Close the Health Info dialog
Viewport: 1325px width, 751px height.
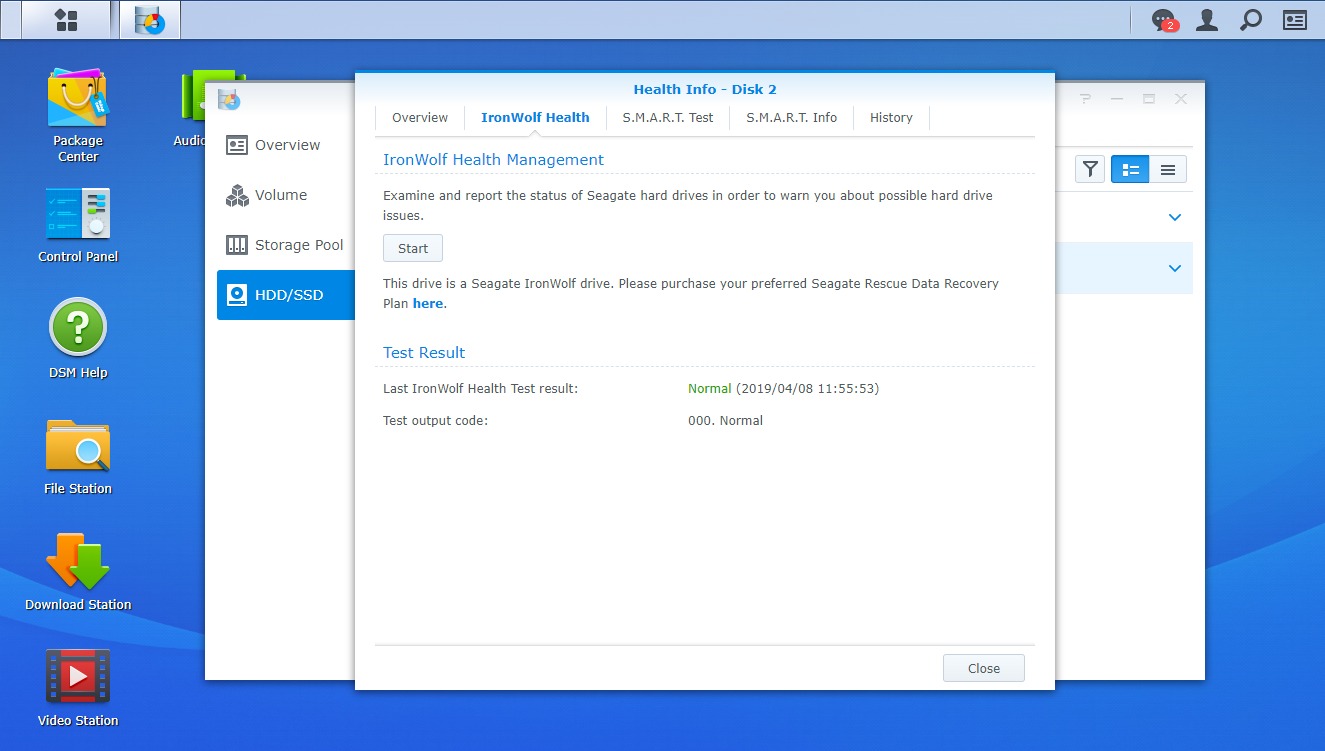click(x=984, y=668)
